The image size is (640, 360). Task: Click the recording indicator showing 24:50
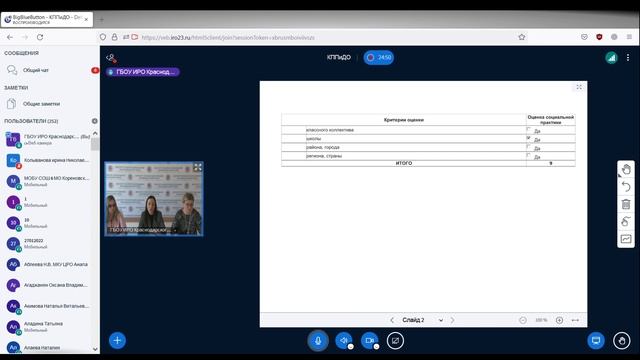[x=378, y=58]
